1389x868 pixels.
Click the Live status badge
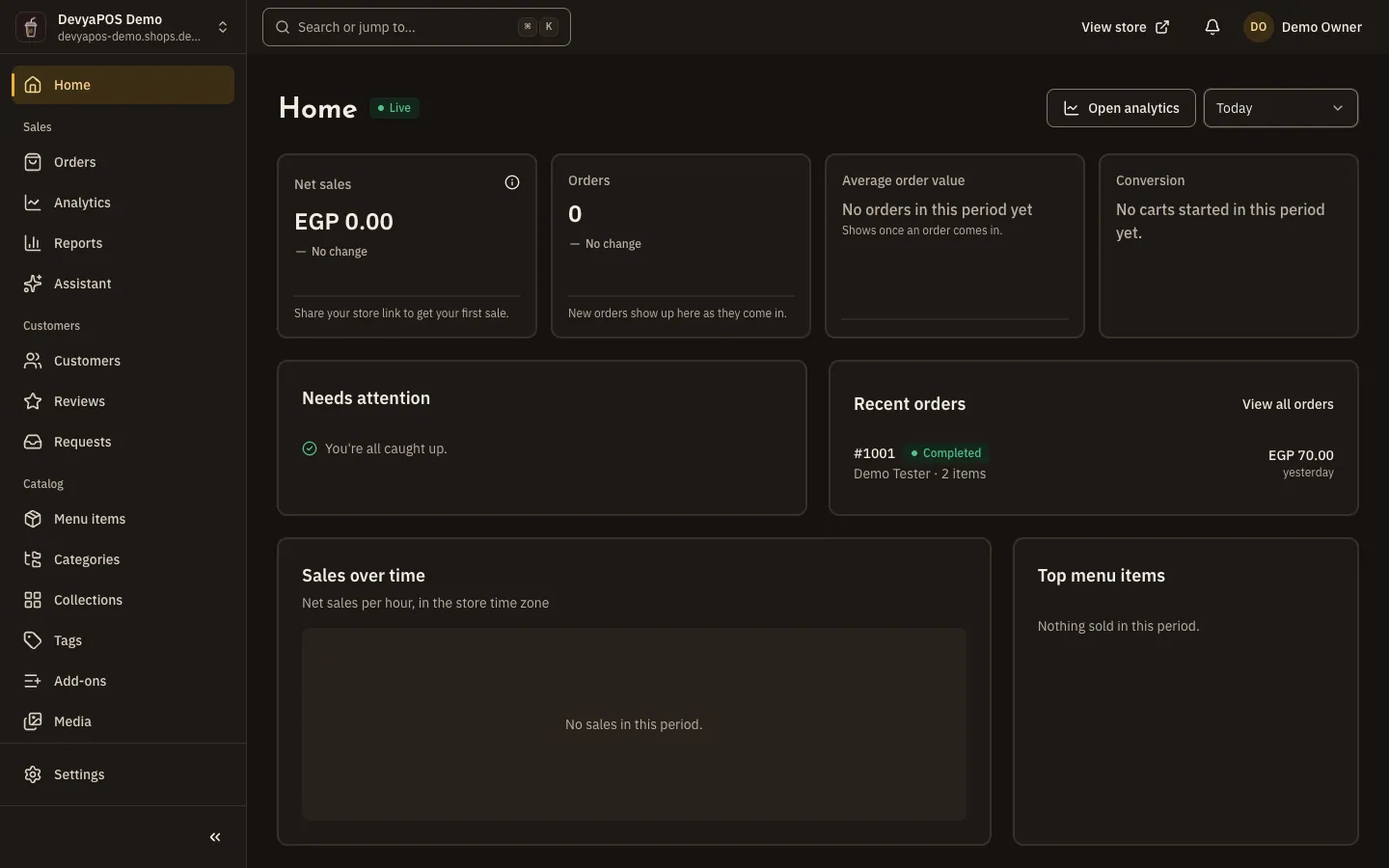point(395,108)
